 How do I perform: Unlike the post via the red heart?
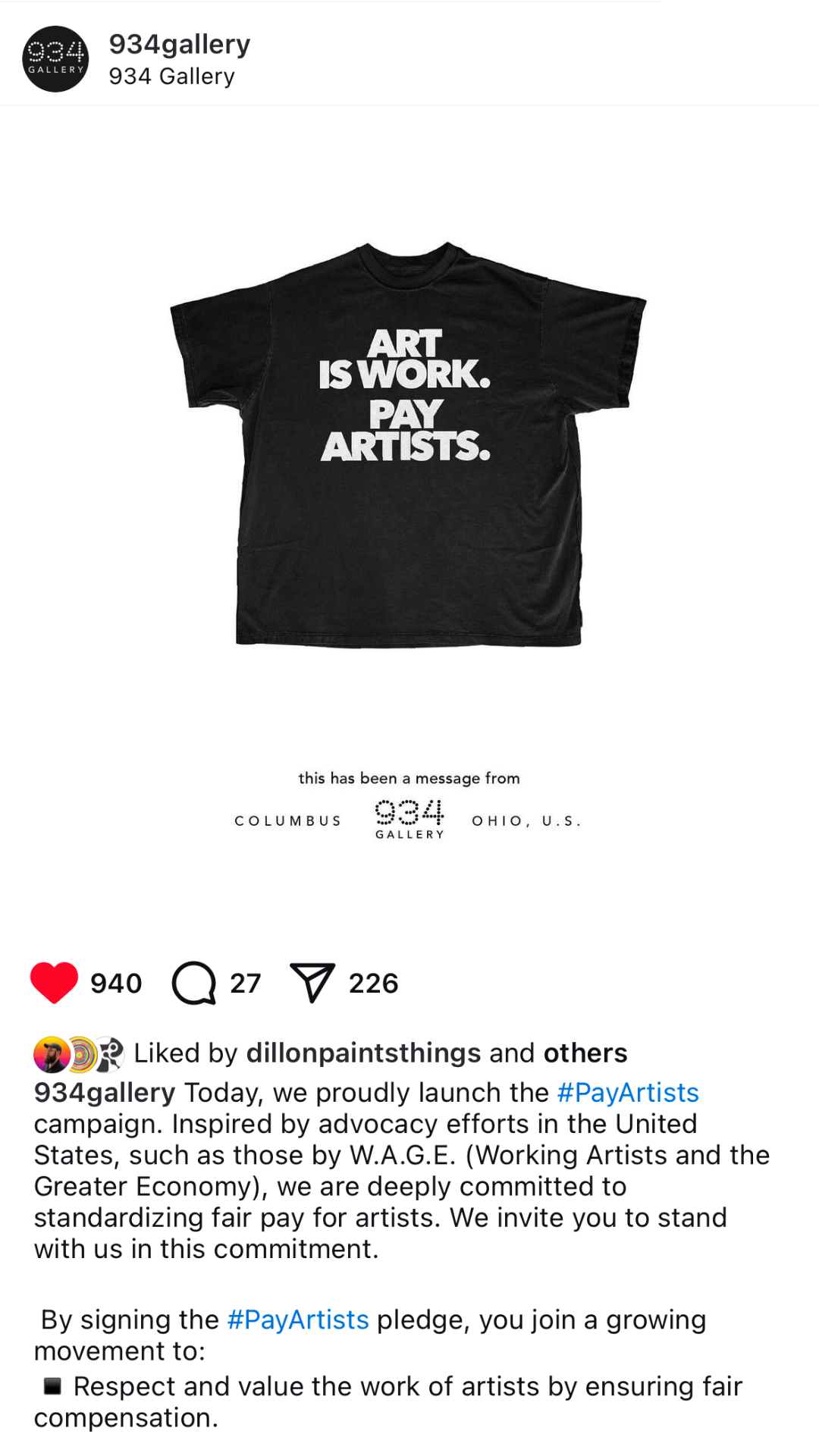pos(54,983)
